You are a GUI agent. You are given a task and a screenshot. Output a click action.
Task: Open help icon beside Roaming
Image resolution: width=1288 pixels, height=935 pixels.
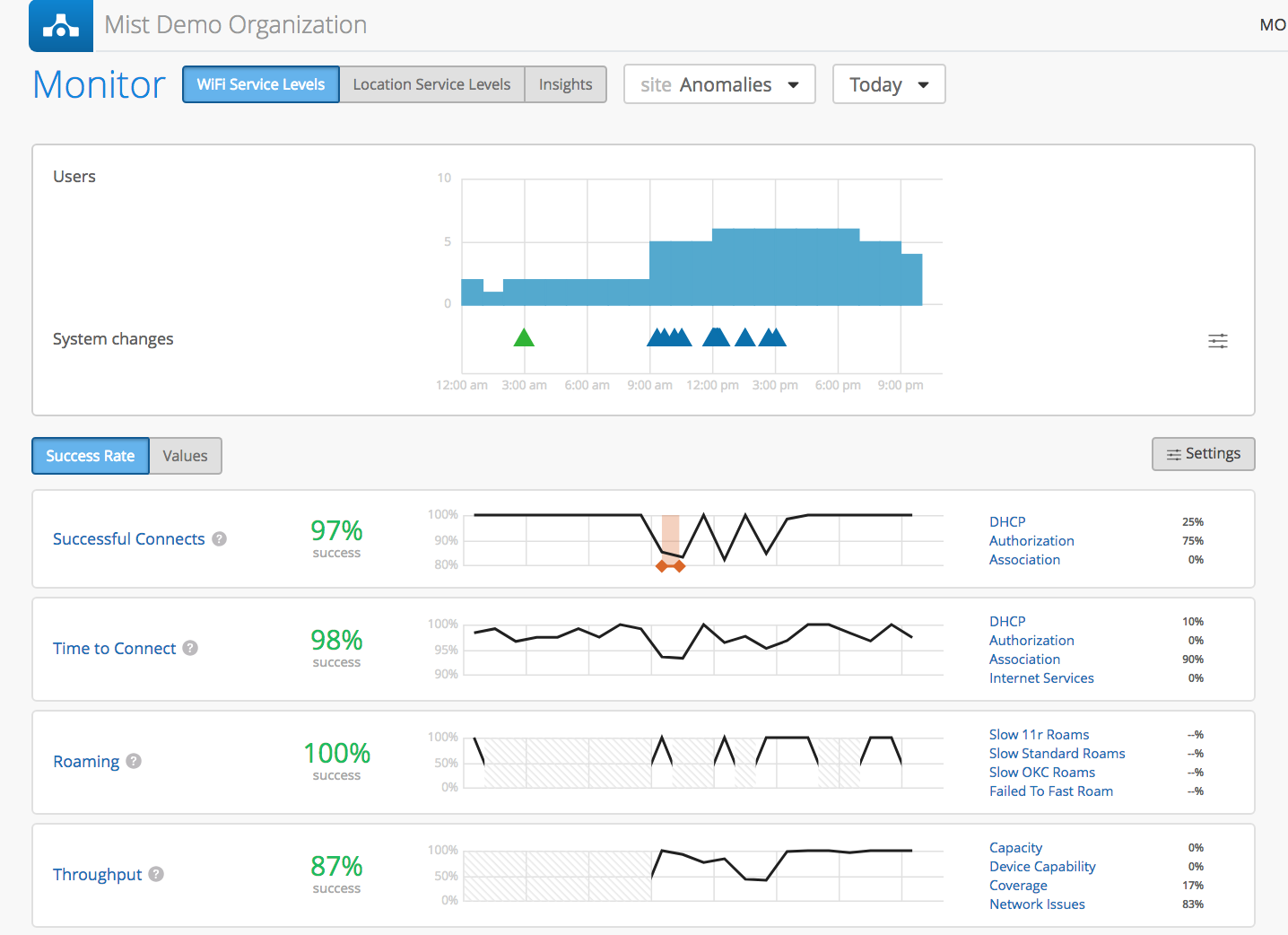pyautogui.click(x=134, y=761)
